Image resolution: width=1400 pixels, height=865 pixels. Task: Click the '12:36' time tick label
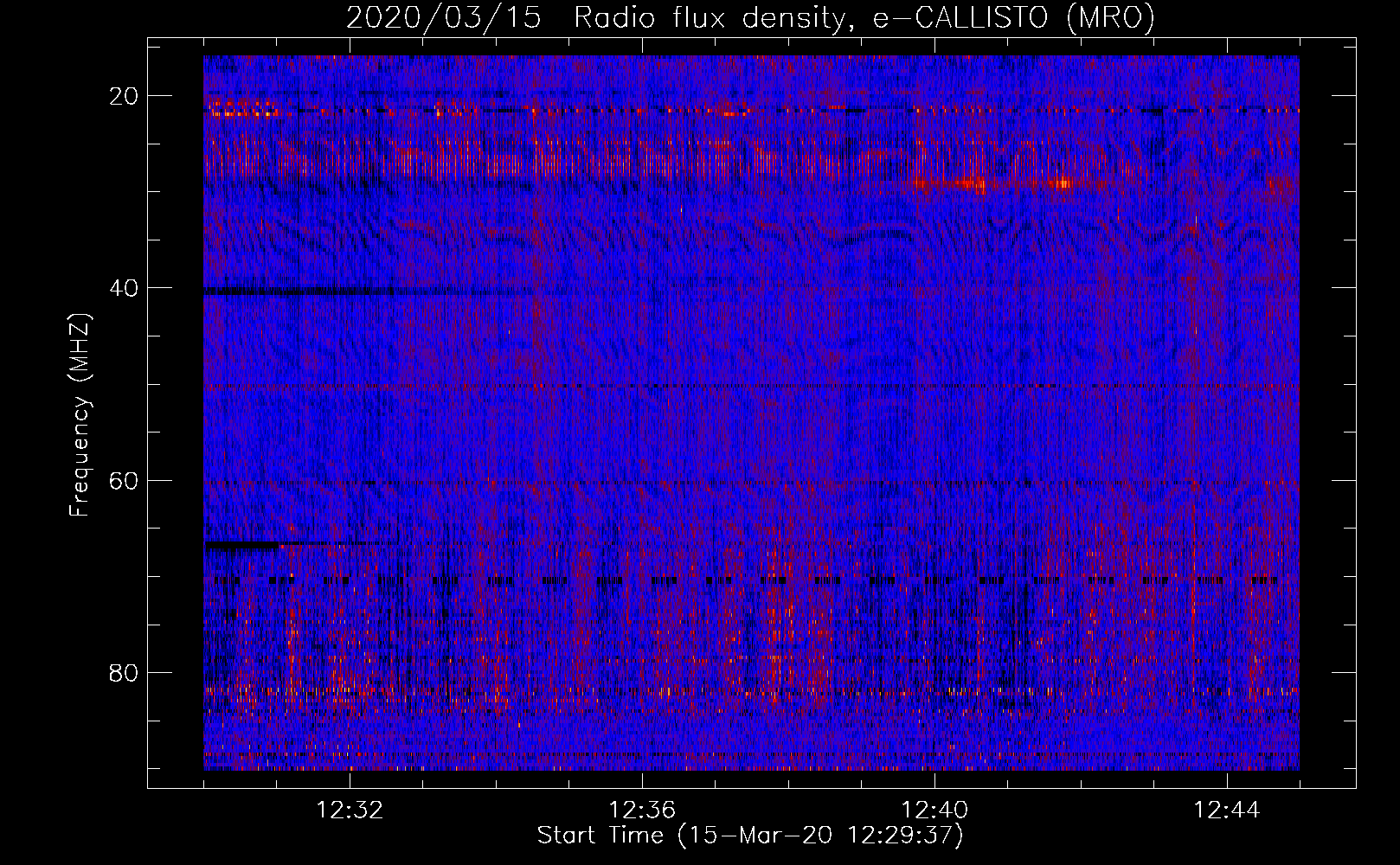point(642,811)
